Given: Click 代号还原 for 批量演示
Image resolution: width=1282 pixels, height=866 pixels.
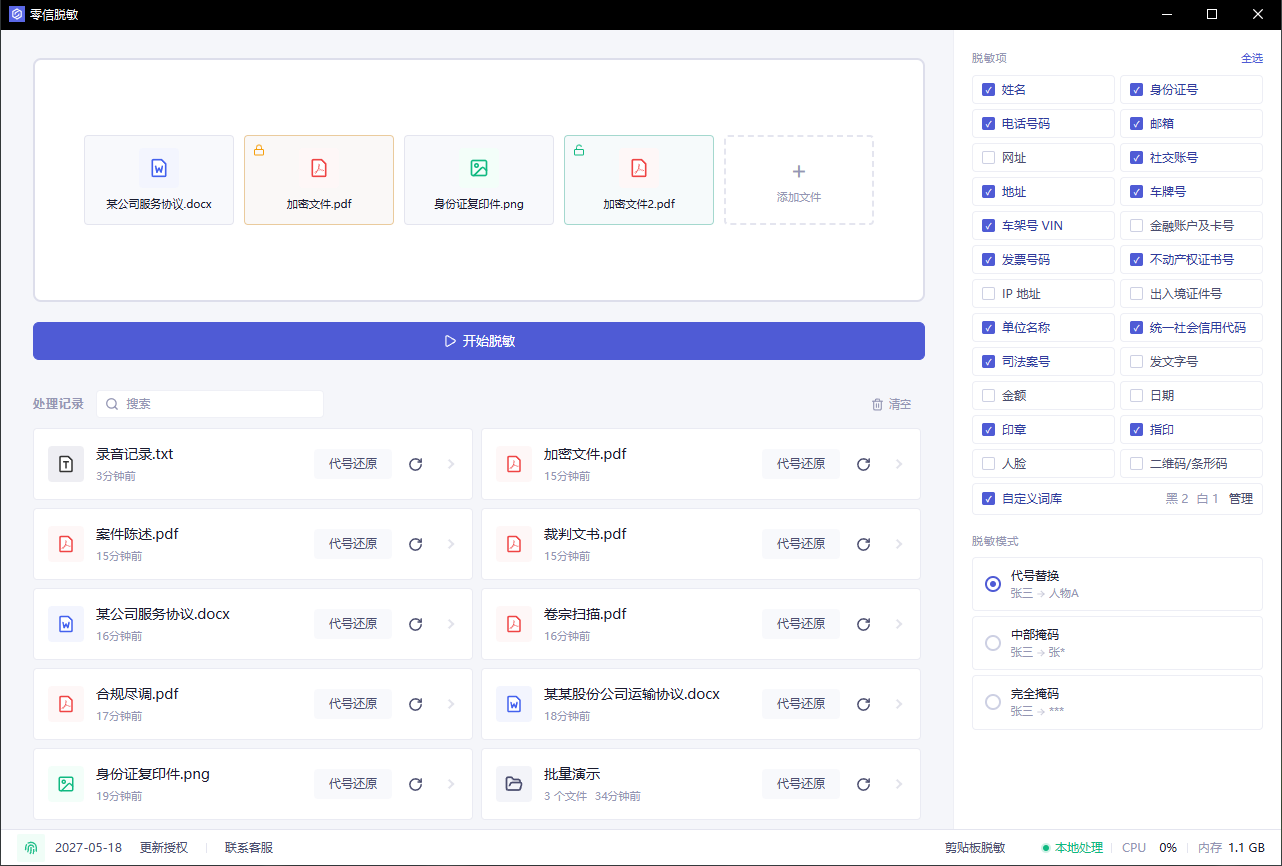Looking at the screenshot, I should [801, 784].
